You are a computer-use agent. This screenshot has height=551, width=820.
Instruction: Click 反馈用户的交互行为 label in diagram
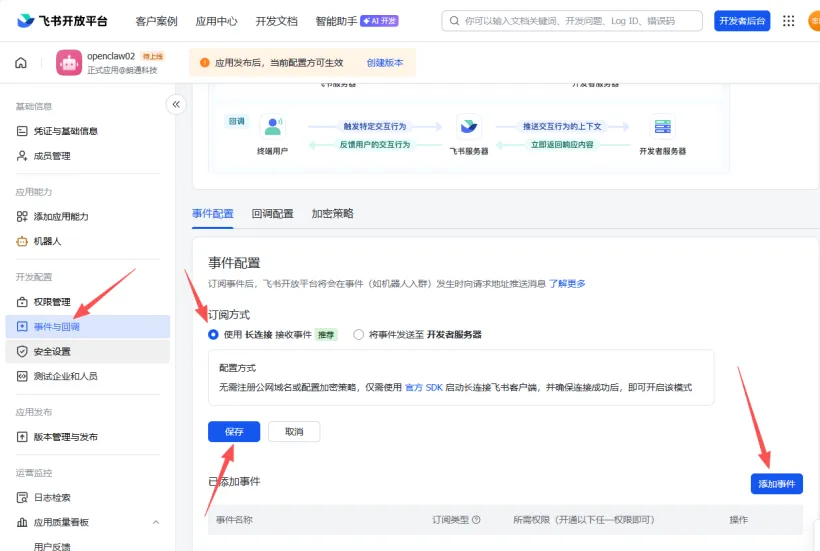point(374,145)
